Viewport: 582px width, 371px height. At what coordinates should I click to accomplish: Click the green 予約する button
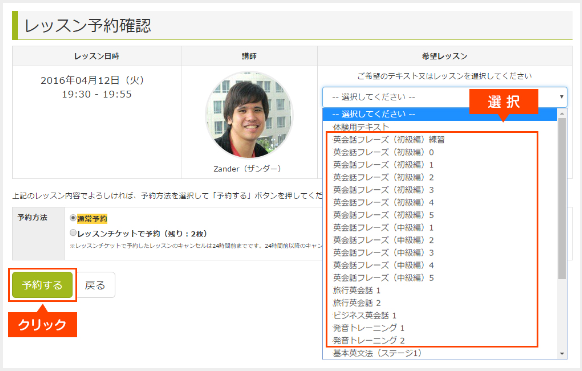tap(42, 285)
